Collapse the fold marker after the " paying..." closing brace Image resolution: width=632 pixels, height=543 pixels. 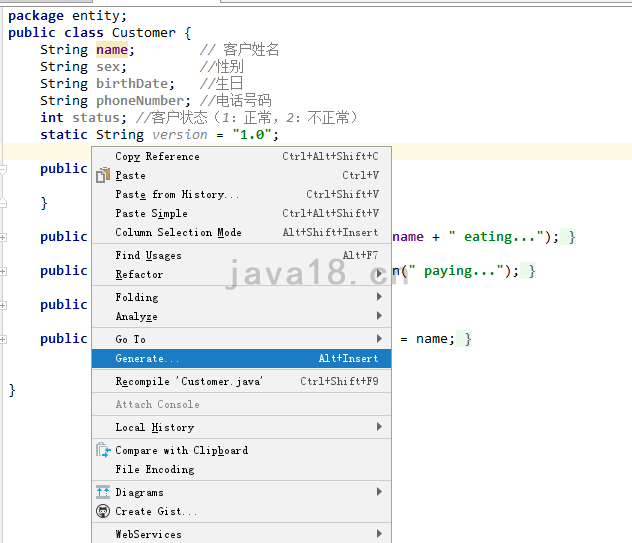pyautogui.click(x=532, y=271)
